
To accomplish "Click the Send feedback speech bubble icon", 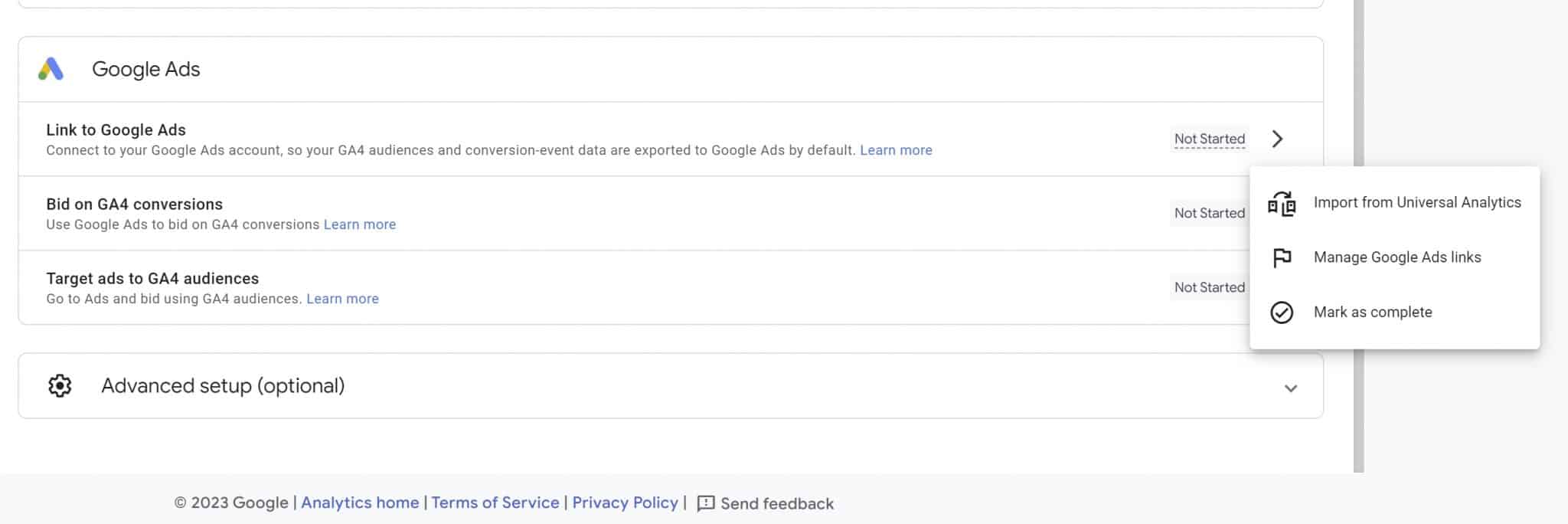I will (x=706, y=503).
